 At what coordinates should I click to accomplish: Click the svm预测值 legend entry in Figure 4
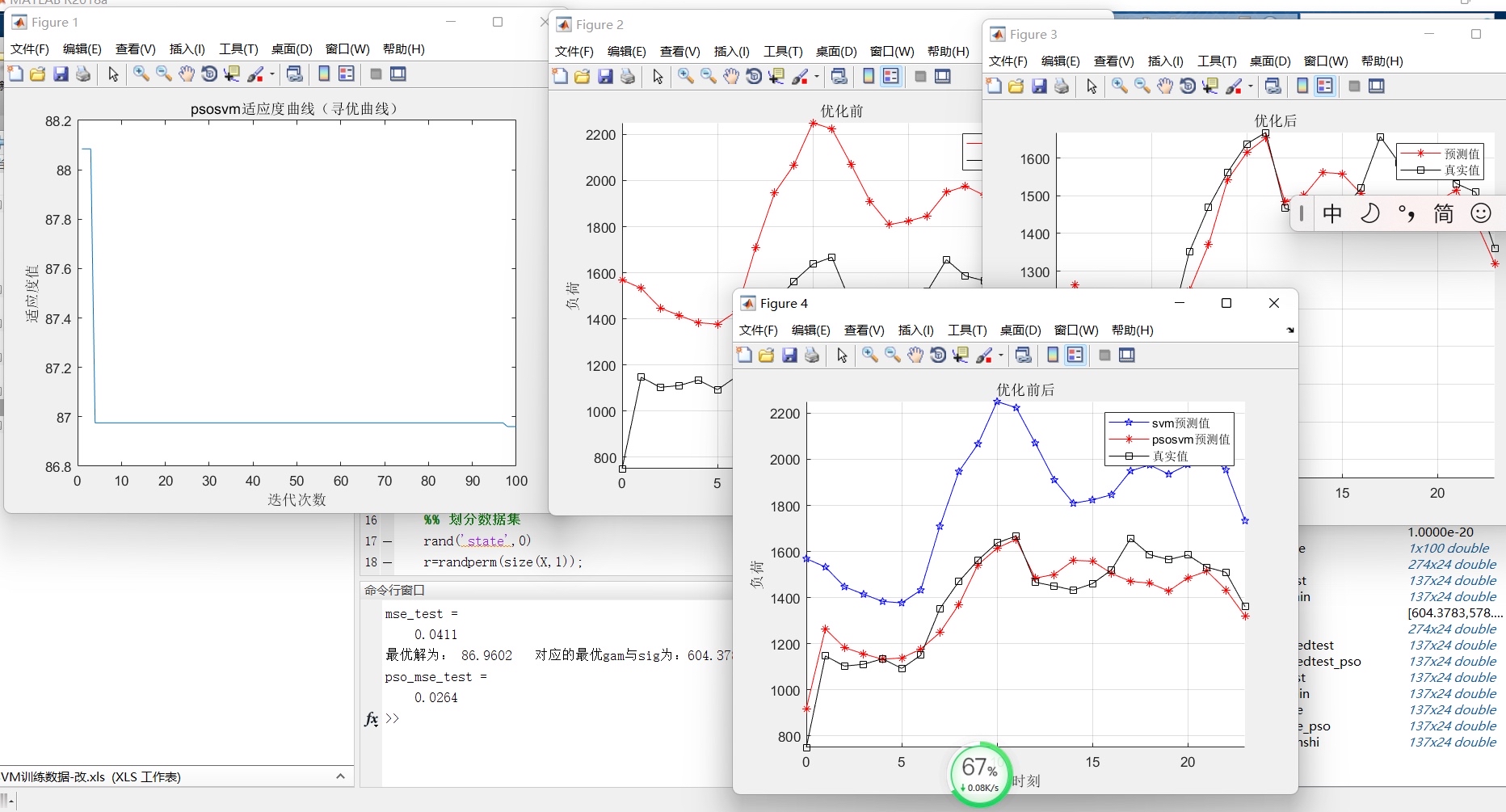(1159, 423)
